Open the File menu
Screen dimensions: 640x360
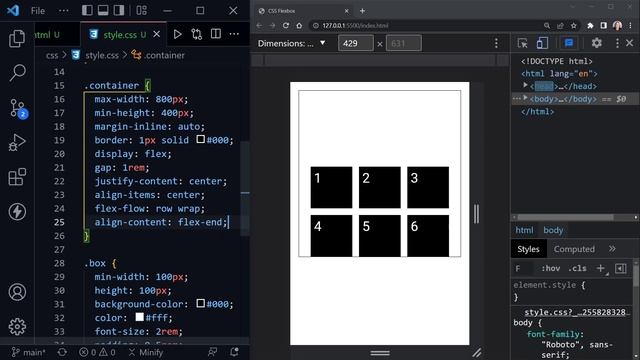[x=38, y=11]
